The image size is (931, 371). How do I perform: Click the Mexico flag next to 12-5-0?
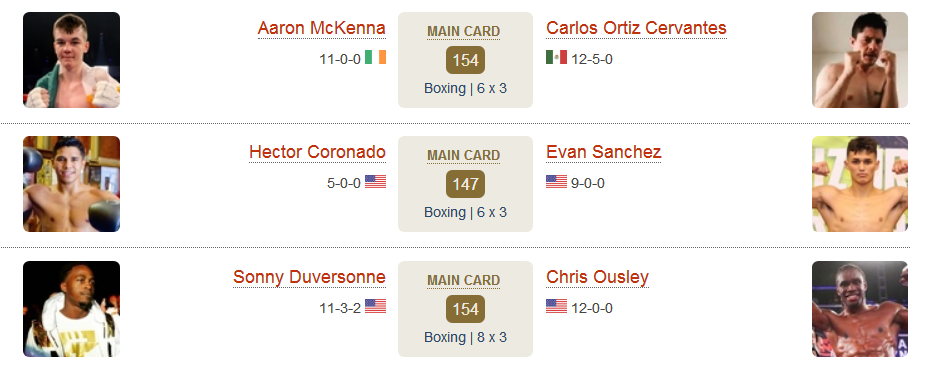point(556,57)
